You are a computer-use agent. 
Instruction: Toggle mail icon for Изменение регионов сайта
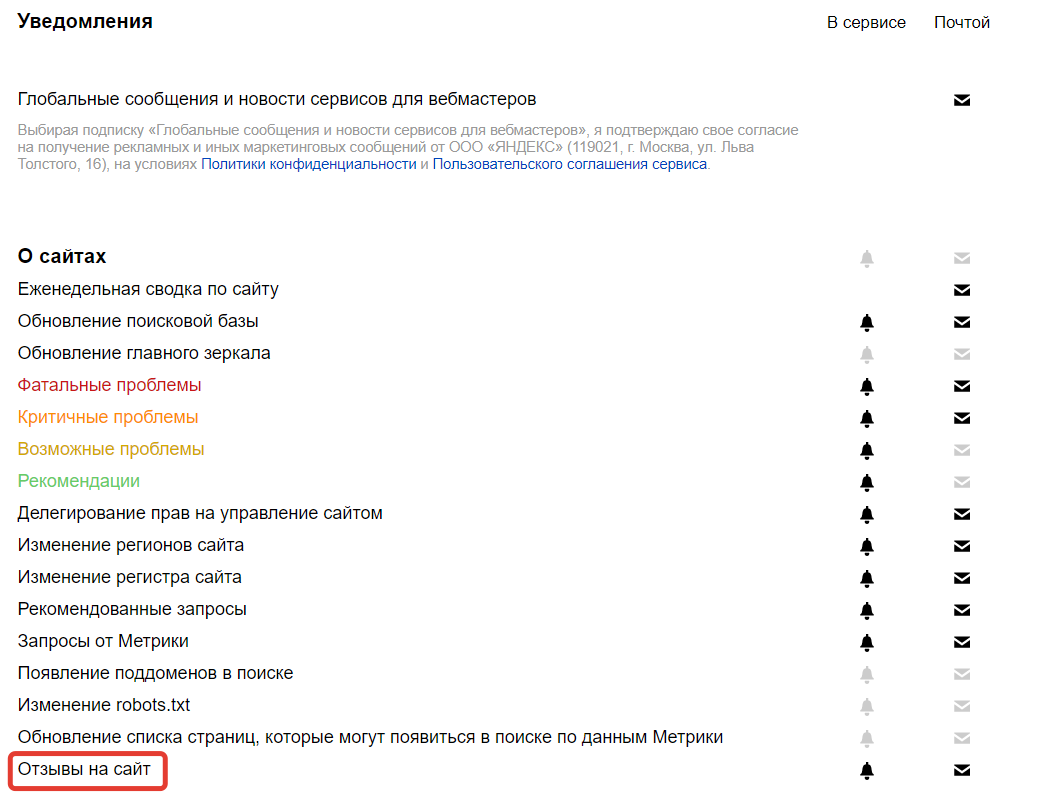click(x=962, y=546)
